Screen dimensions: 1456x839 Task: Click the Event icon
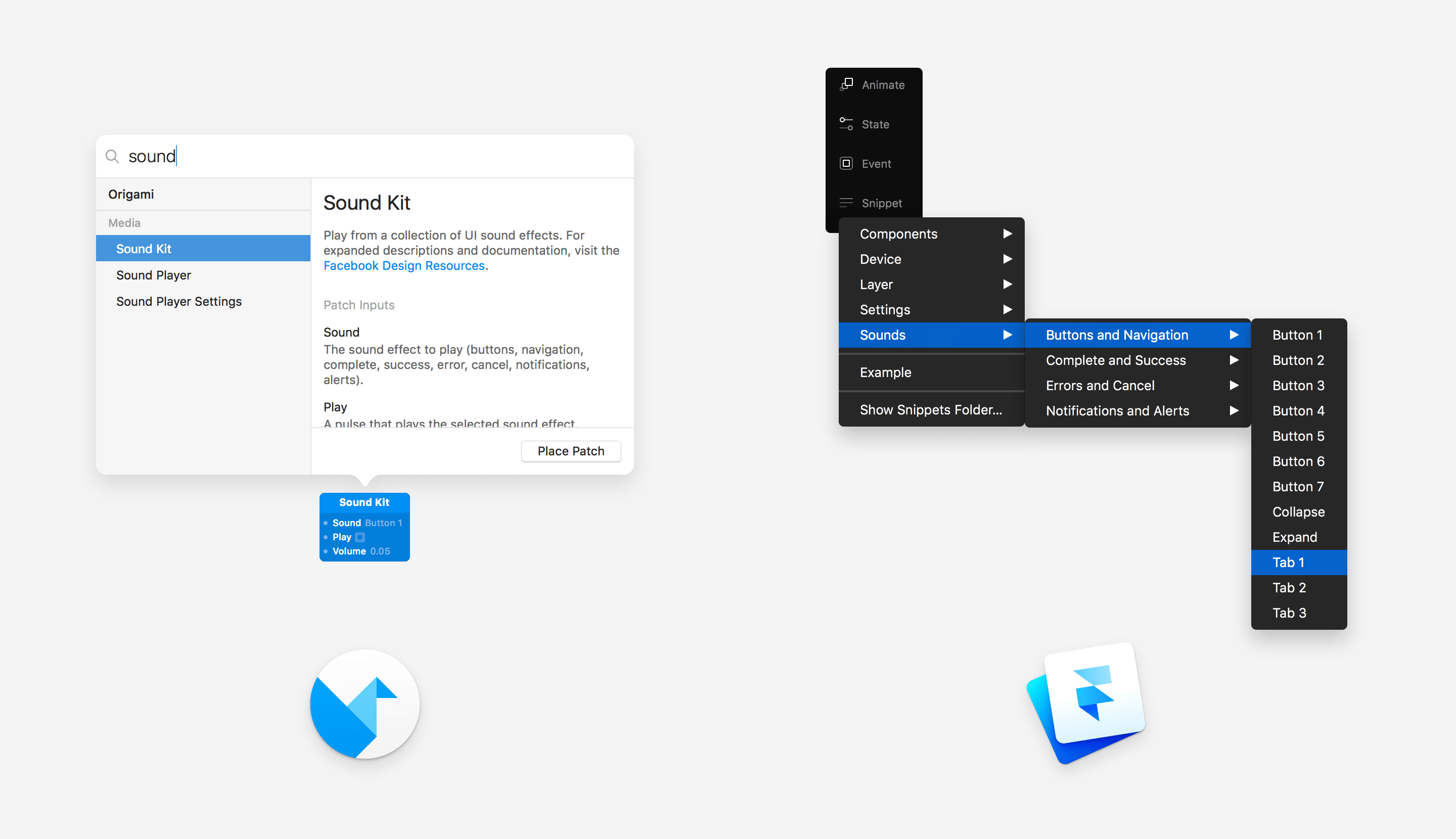coord(846,164)
